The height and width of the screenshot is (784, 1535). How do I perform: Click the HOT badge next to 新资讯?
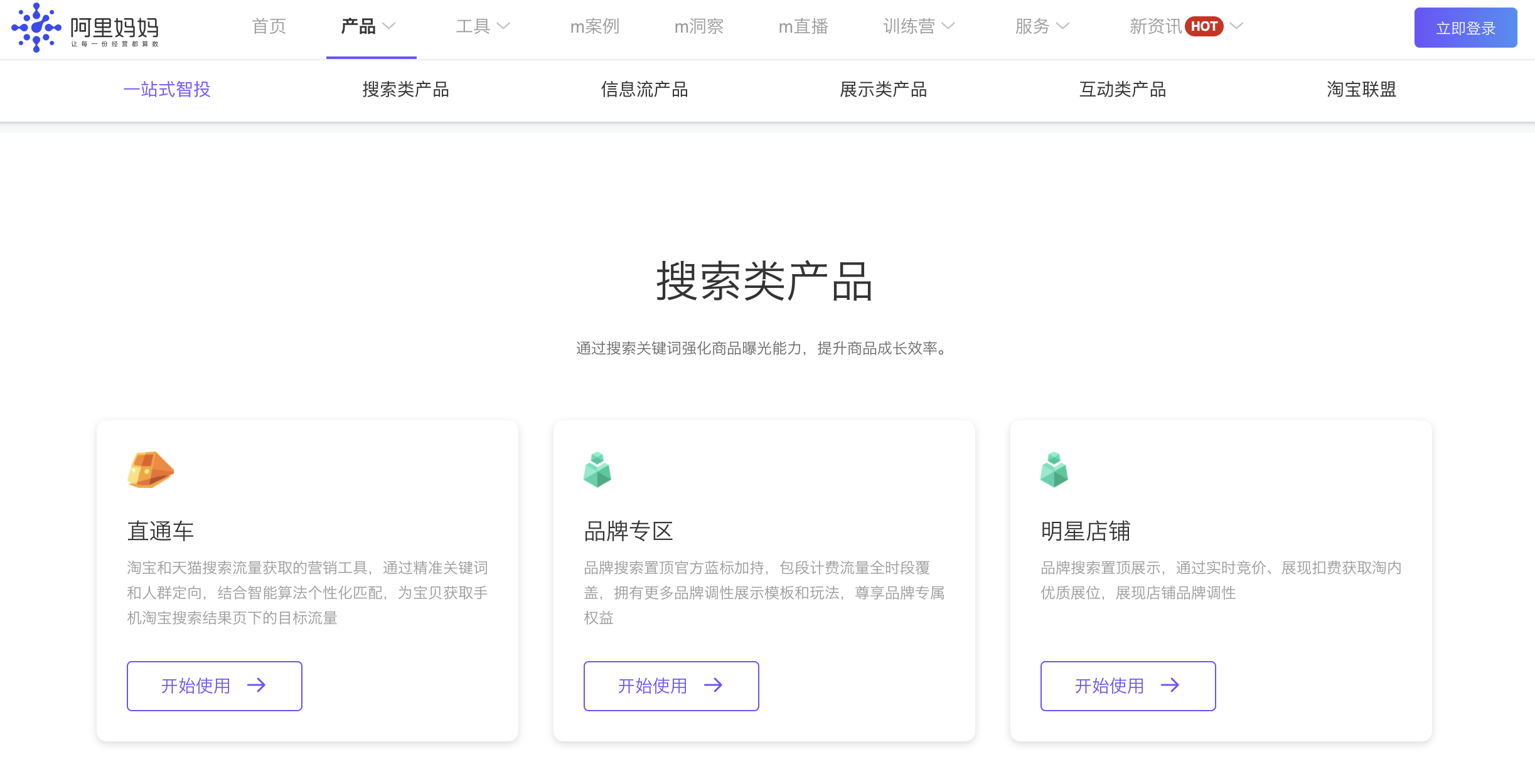pos(1204,26)
